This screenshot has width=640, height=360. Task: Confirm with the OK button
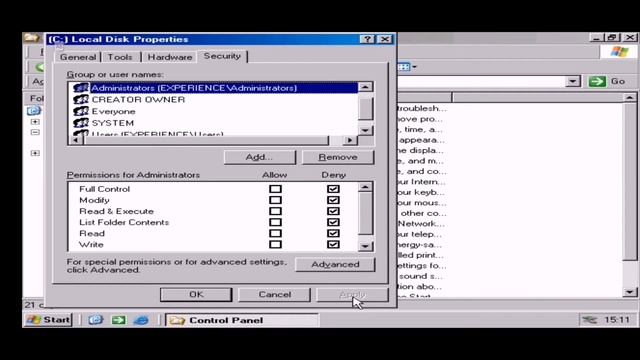coord(196,294)
